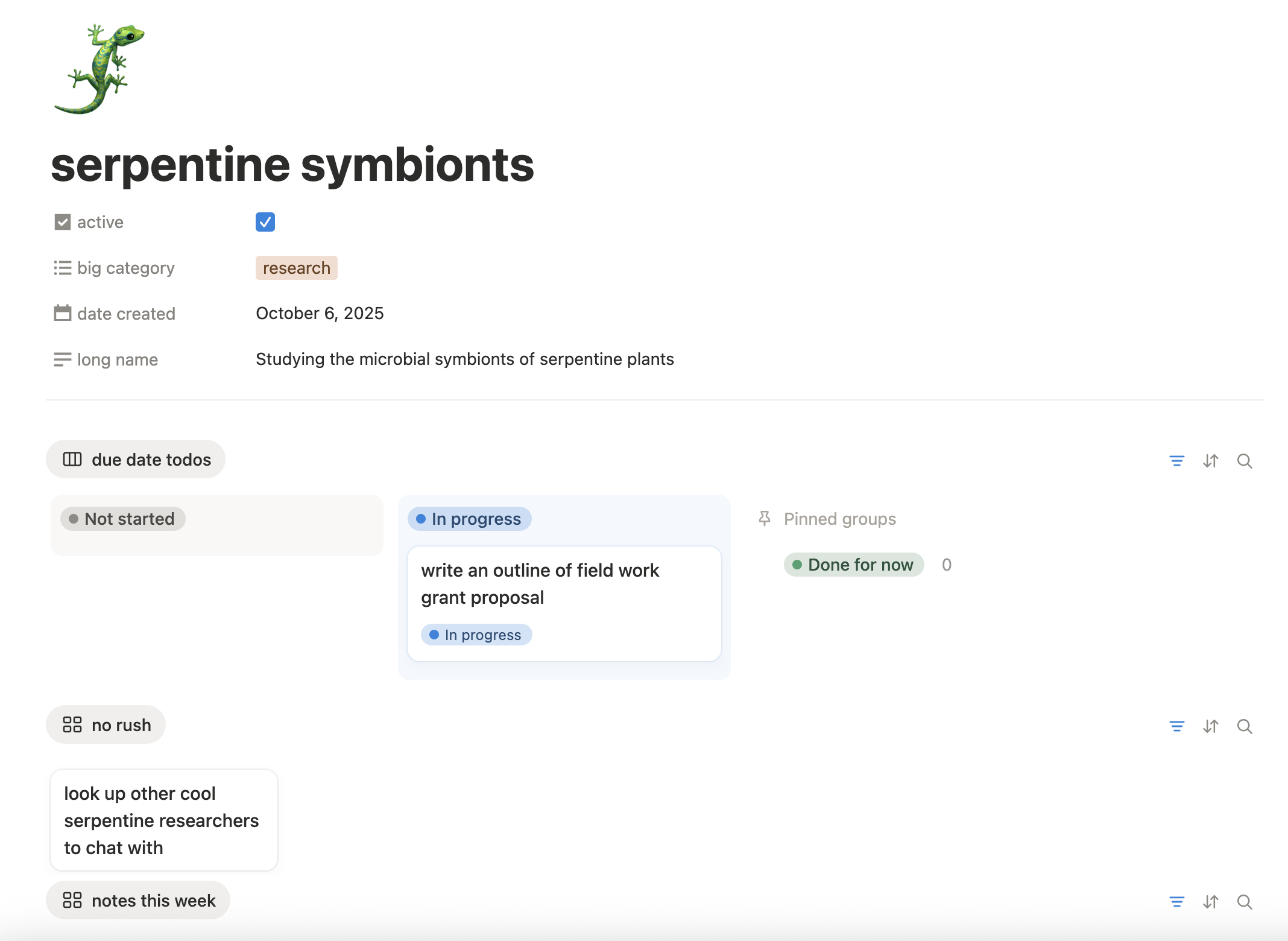This screenshot has height=941, width=1288.
Task: Click the sort icon in the notes this week view
Action: [x=1210, y=901]
